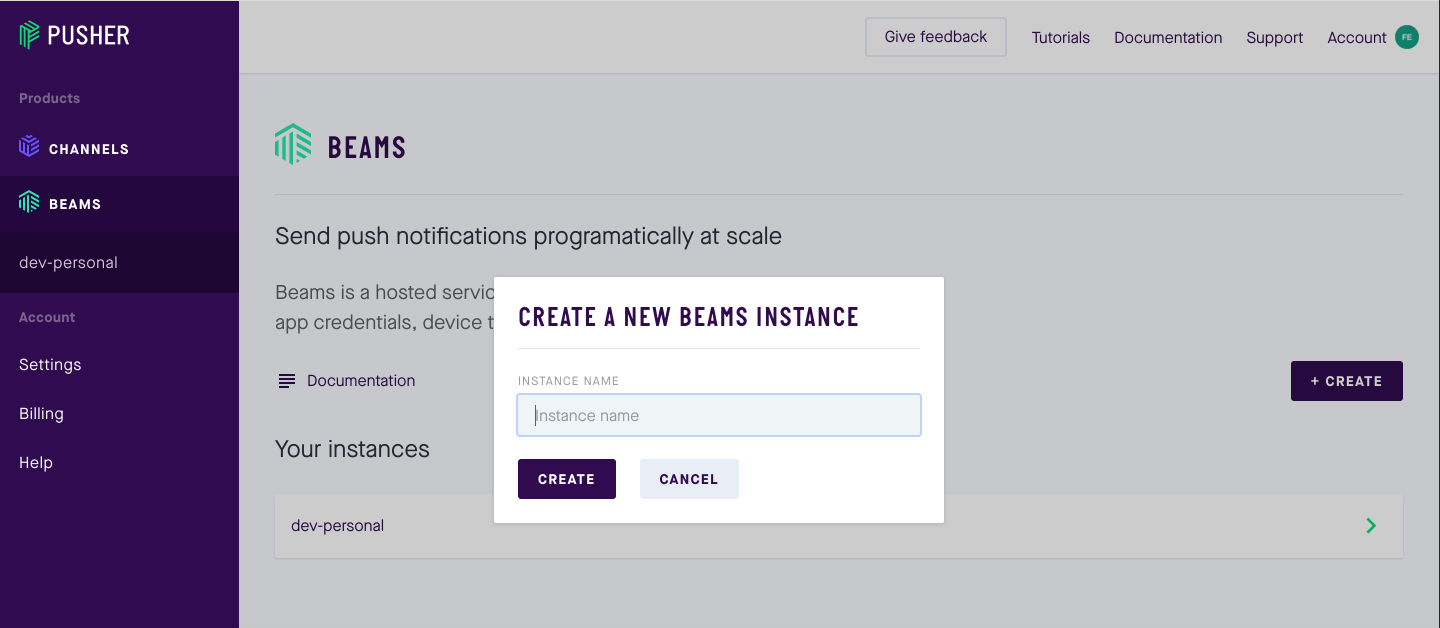Image resolution: width=1440 pixels, height=628 pixels.
Task: Confirm with dialog CREATE button
Action: coord(567,479)
